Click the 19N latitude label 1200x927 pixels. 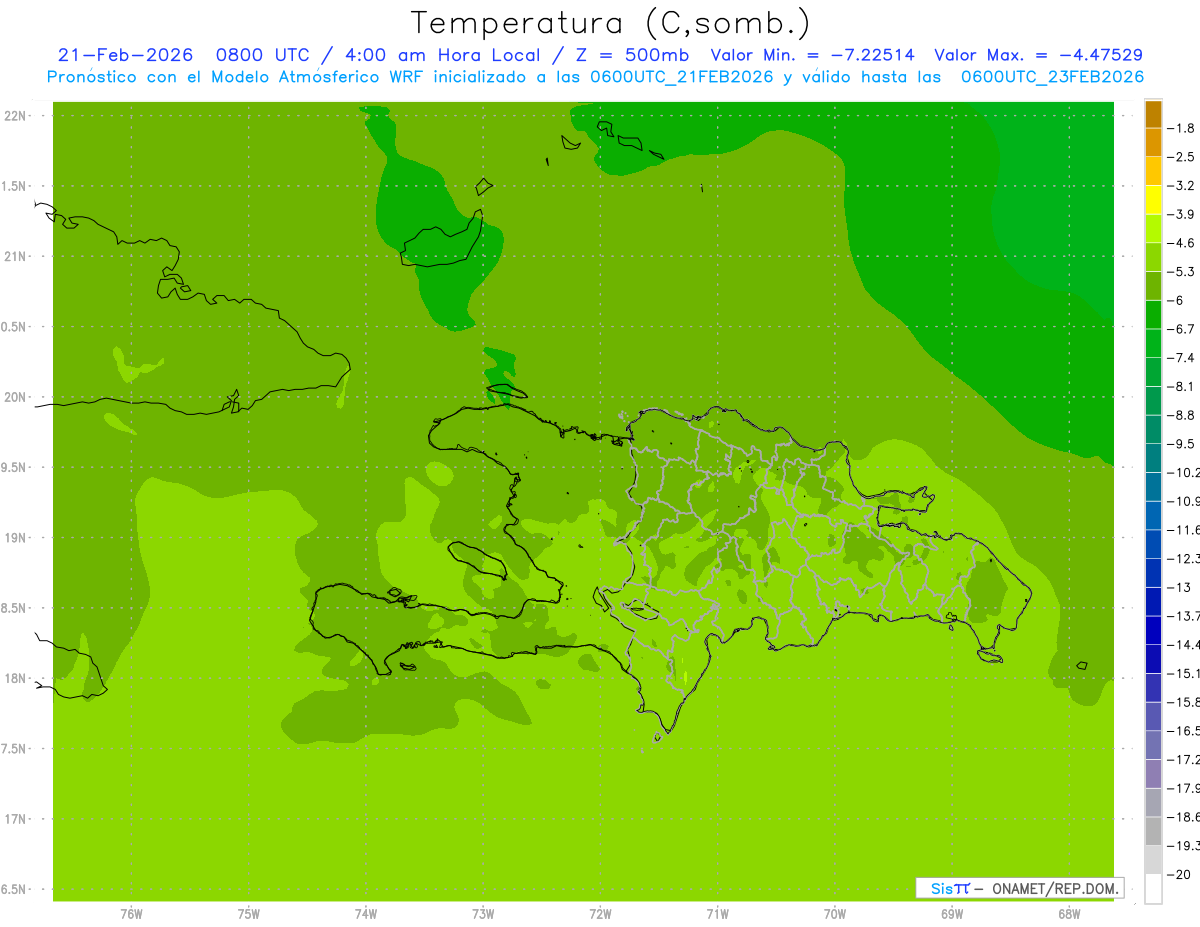point(16,537)
